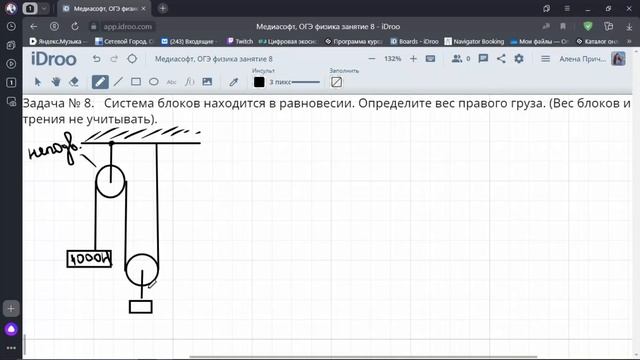This screenshot has height=360, width=640.
Task: Select the eyedropper color picker
Action: [233, 82]
